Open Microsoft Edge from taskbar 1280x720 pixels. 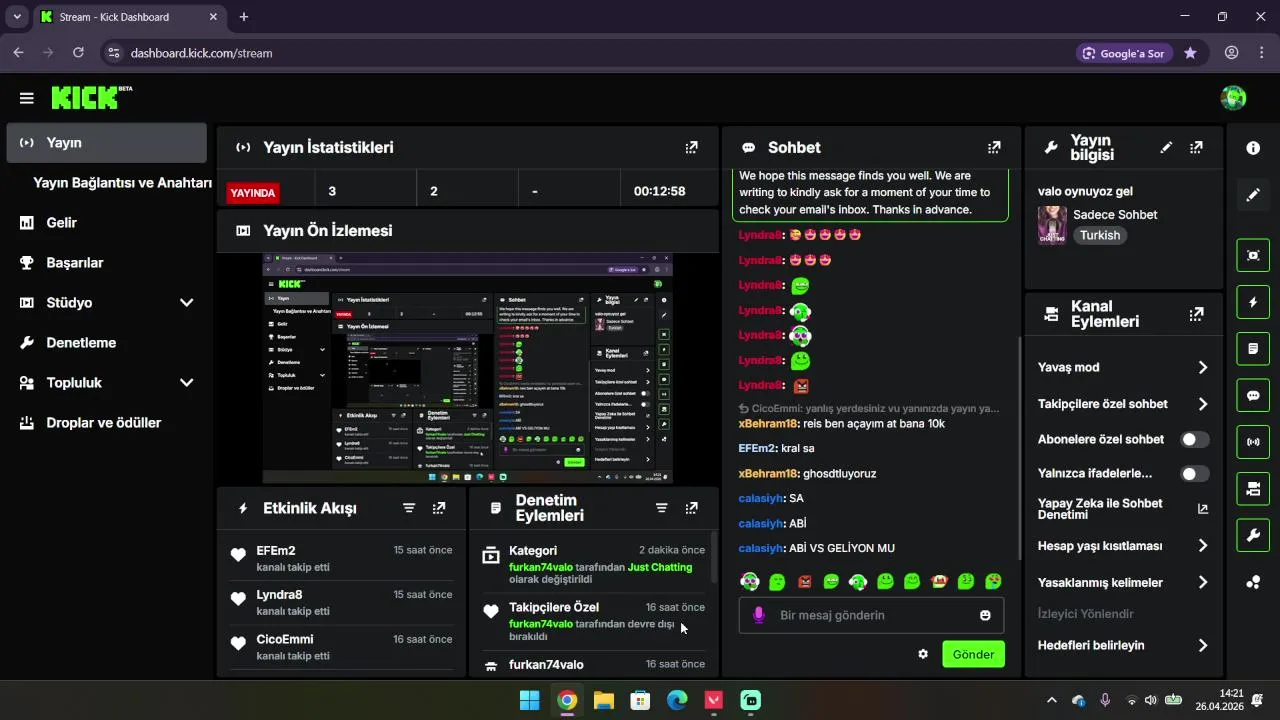678,700
